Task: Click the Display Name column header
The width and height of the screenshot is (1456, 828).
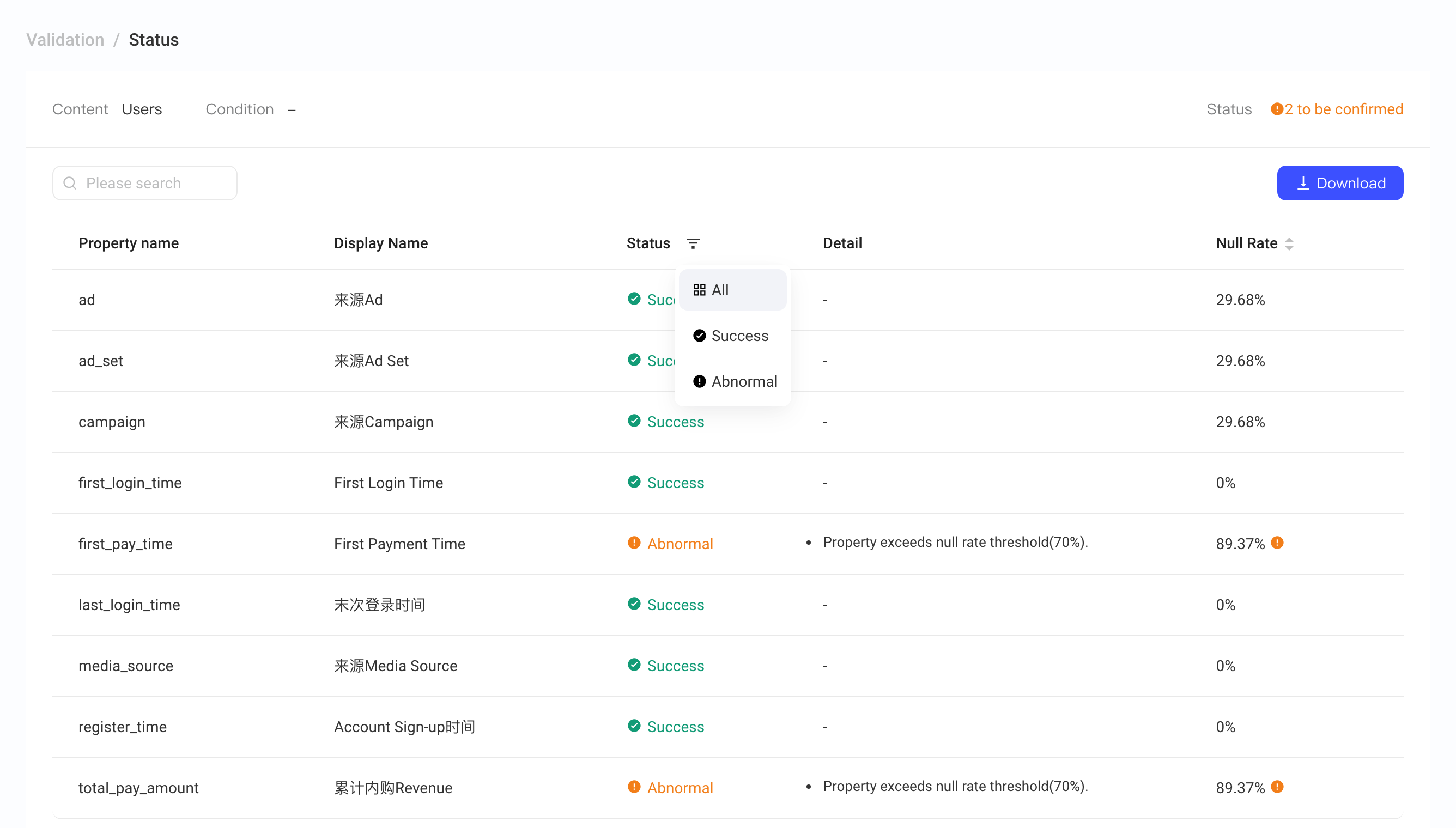Action: [x=381, y=243]
